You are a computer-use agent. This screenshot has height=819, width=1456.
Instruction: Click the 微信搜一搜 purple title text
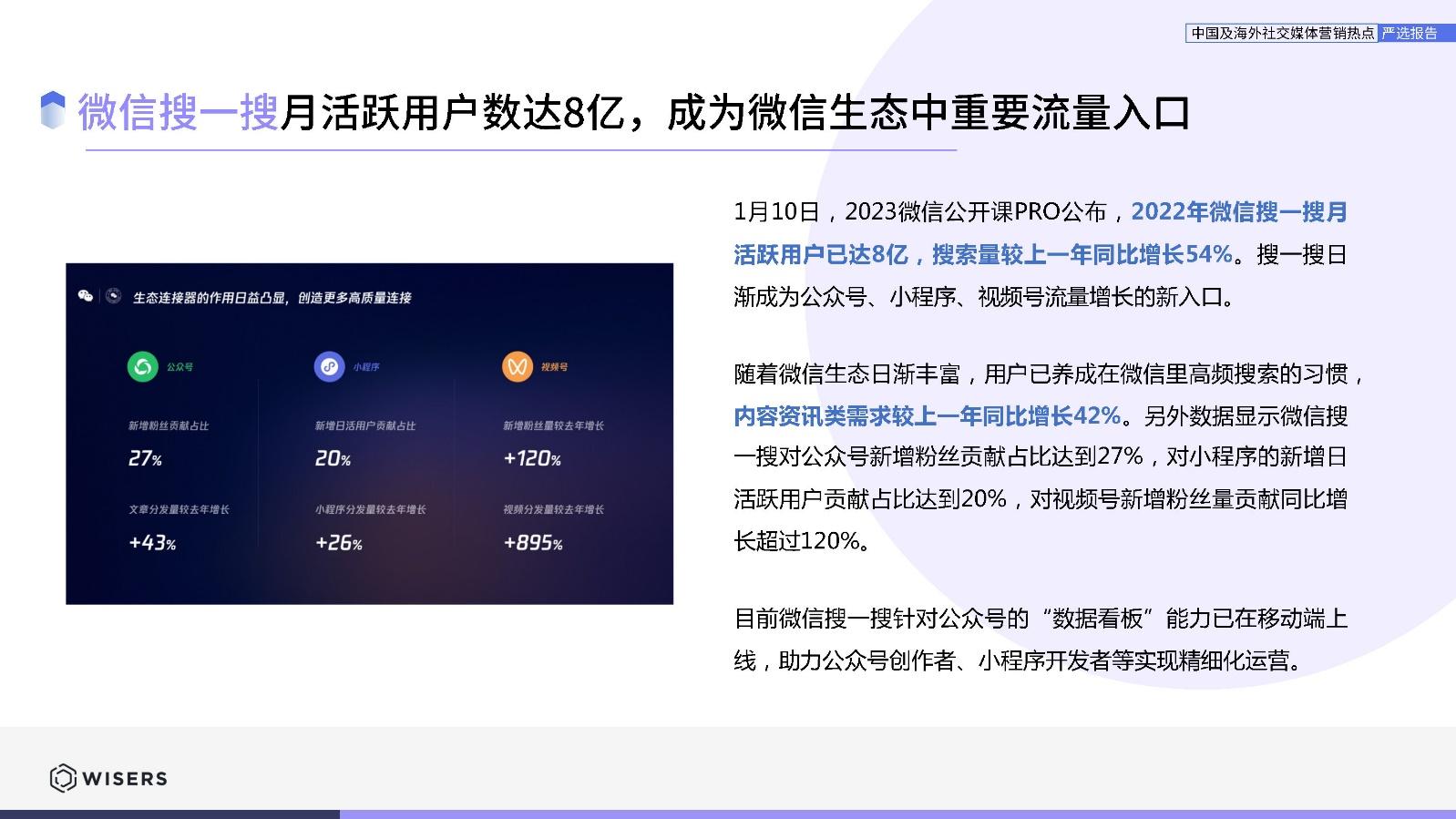179,112
